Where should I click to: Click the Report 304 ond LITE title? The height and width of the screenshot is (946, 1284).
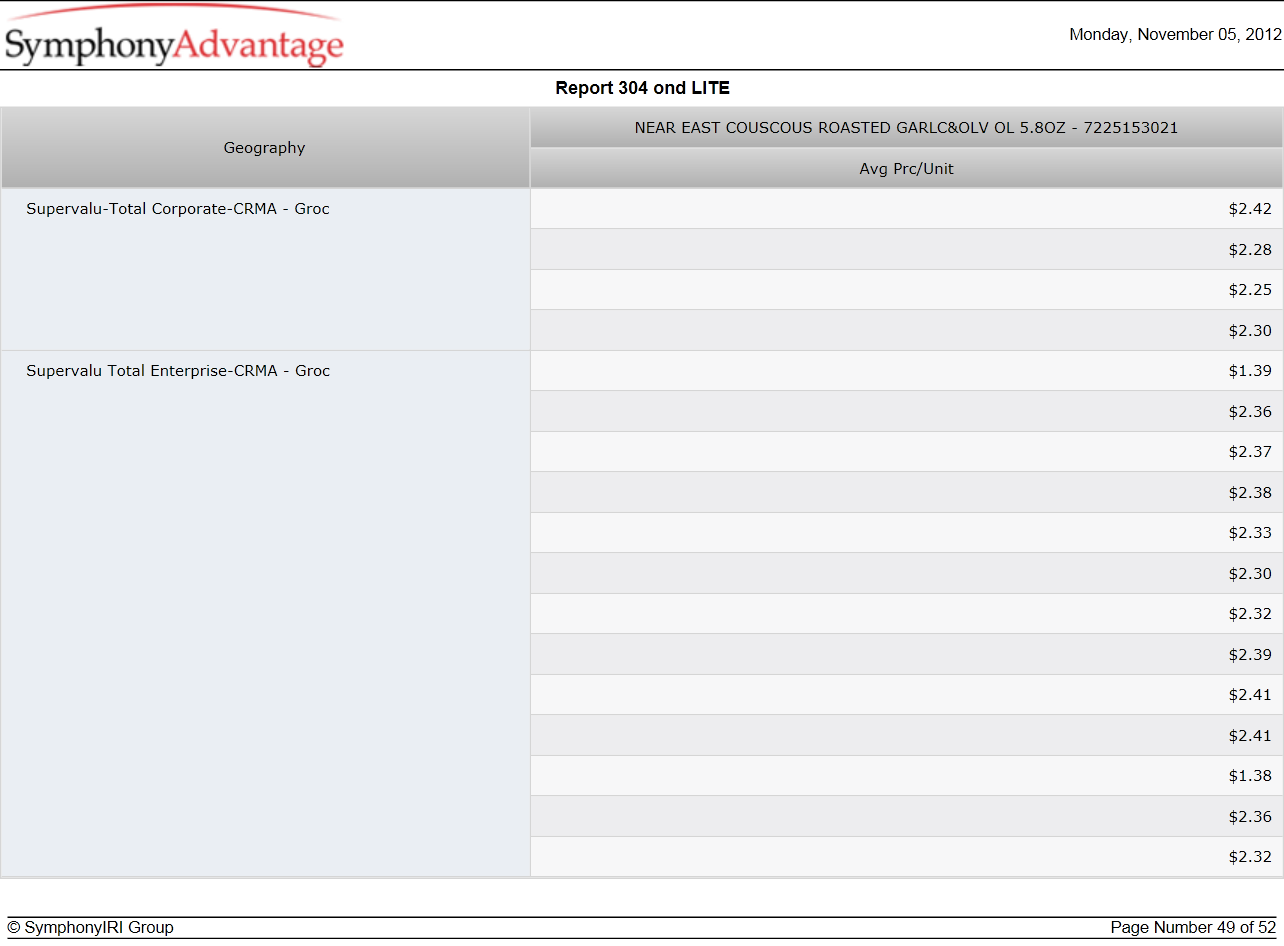pyautogui.click(x=643, y=88)
